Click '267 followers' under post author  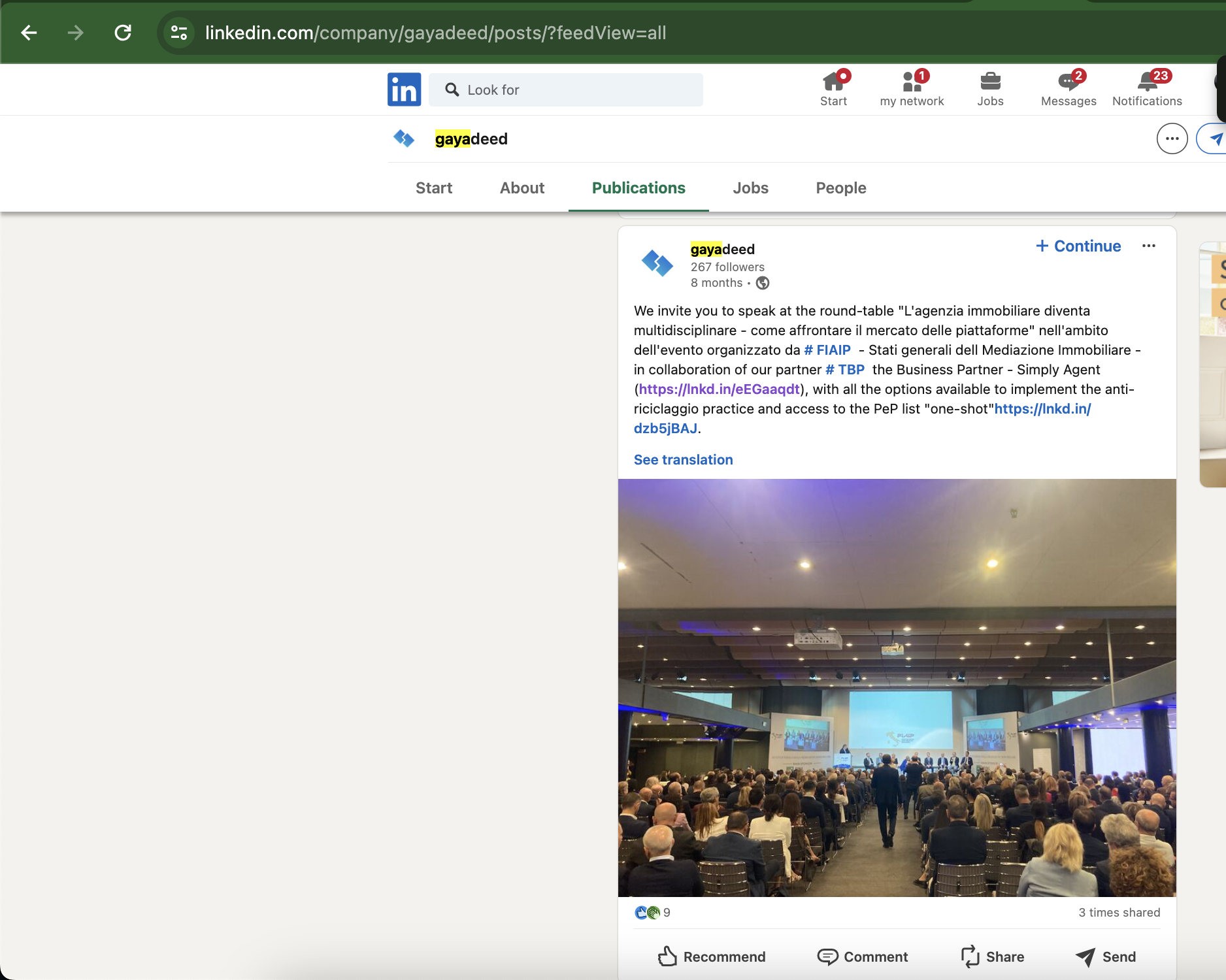[727, 267]
